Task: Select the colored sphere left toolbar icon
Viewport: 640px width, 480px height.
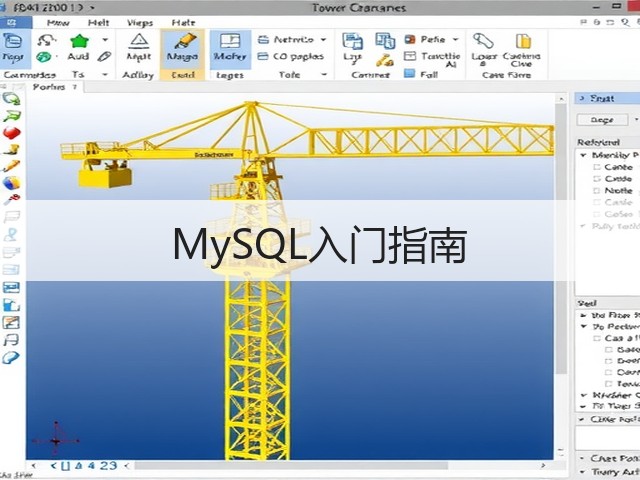Action: pos(11,183)
